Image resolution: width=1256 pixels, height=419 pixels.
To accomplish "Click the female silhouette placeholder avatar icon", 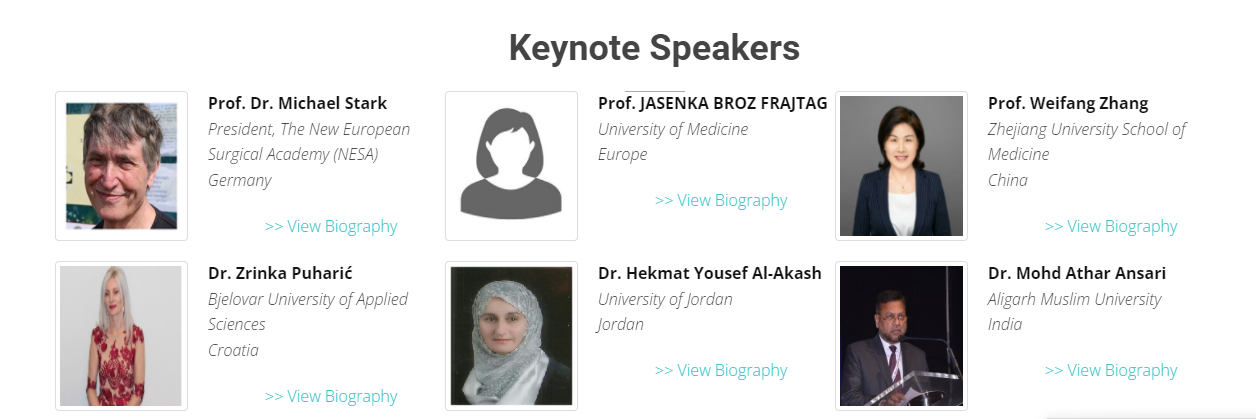I will pyautogui.click(x=511, y=166).
